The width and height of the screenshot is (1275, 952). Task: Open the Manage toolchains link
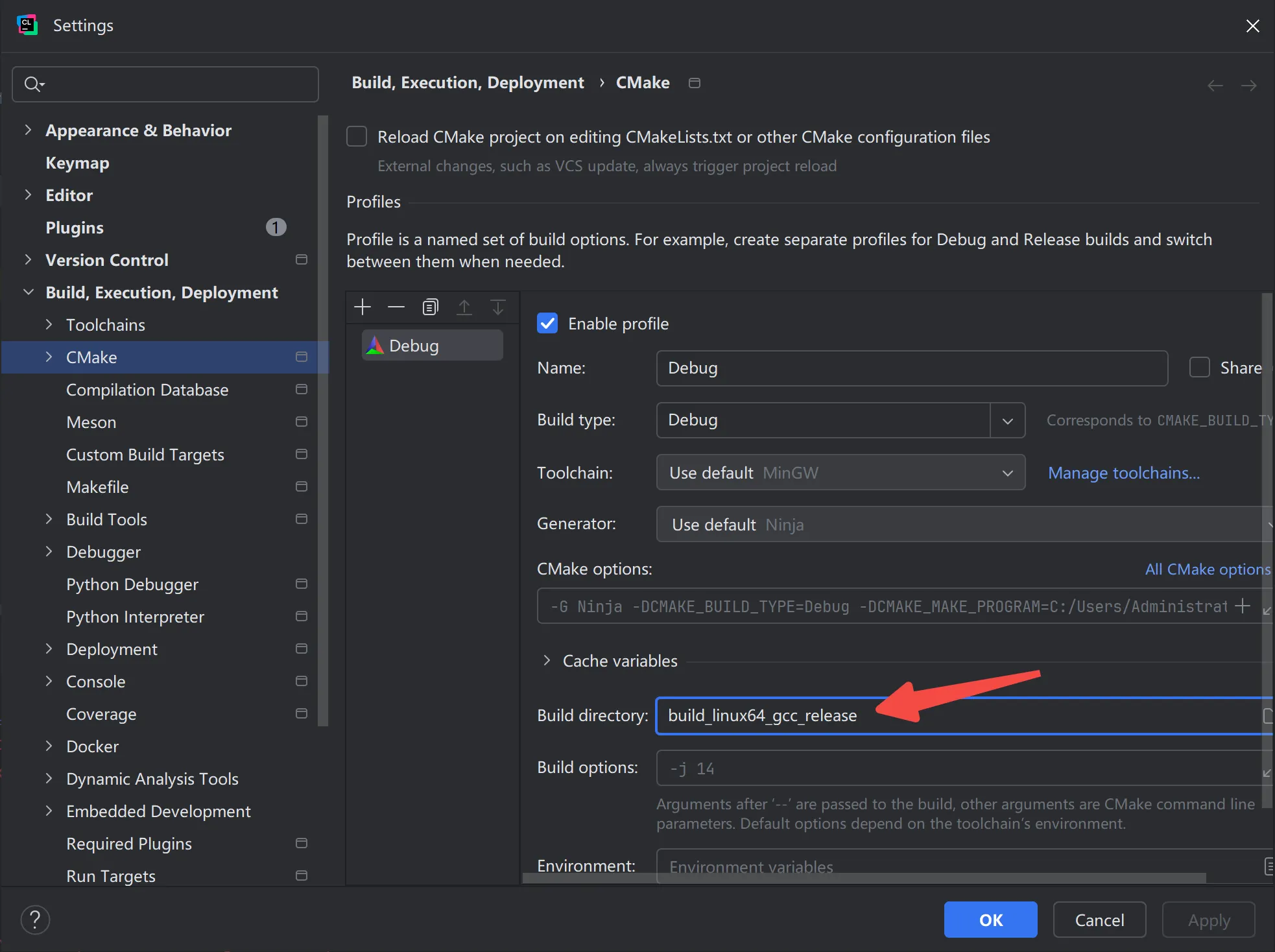[x=1124, y=473]
